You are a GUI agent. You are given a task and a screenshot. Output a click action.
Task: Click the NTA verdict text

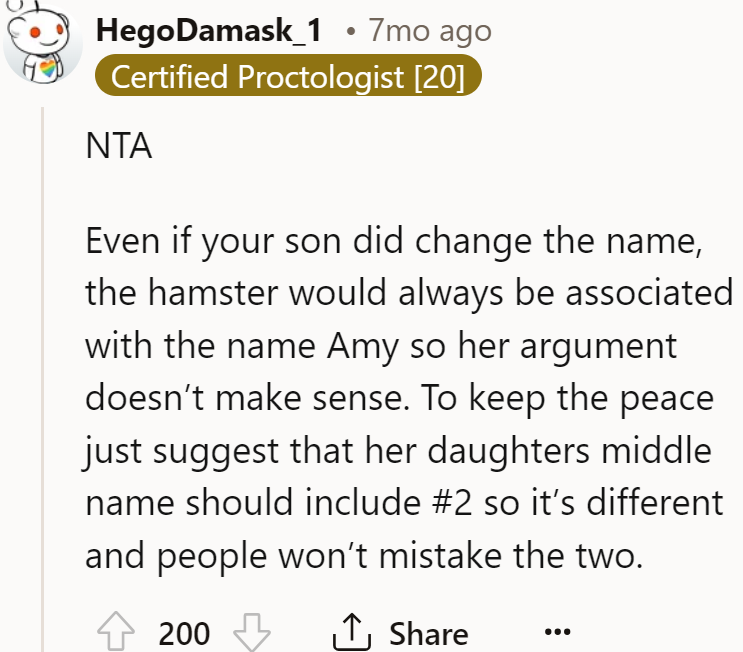119,145
